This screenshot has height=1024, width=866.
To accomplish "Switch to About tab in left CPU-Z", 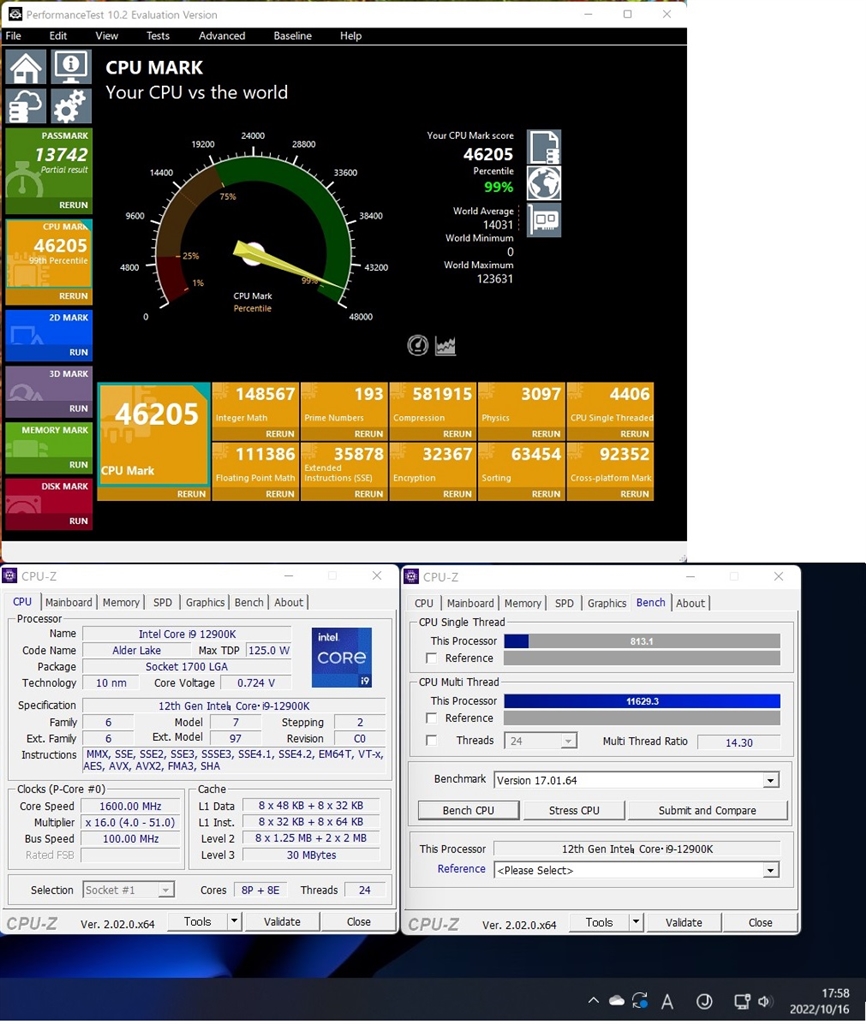I will pos(289,602).
